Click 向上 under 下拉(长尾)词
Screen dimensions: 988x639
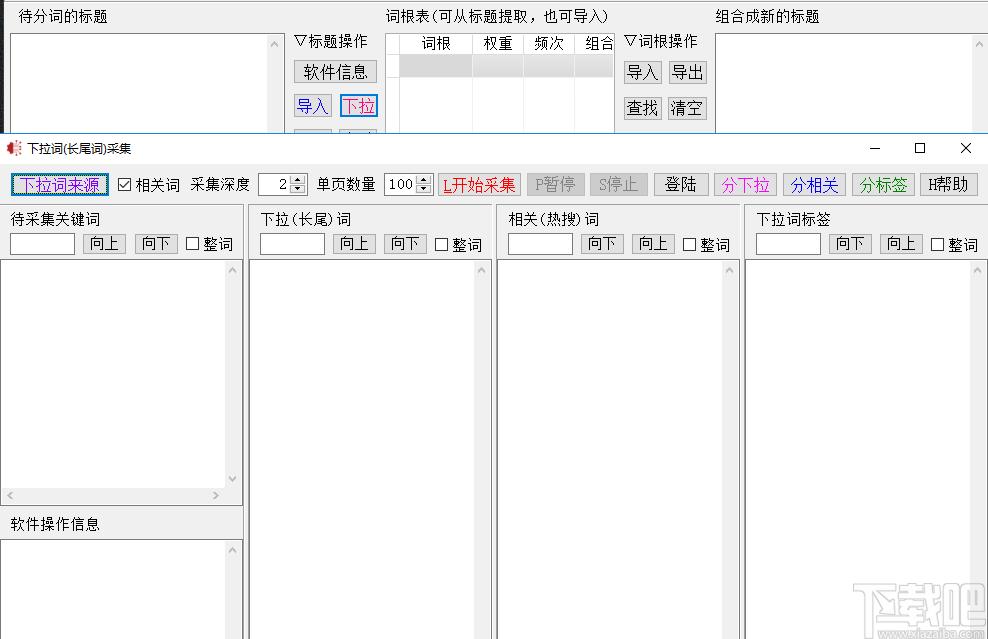click(x=354, y=244)
